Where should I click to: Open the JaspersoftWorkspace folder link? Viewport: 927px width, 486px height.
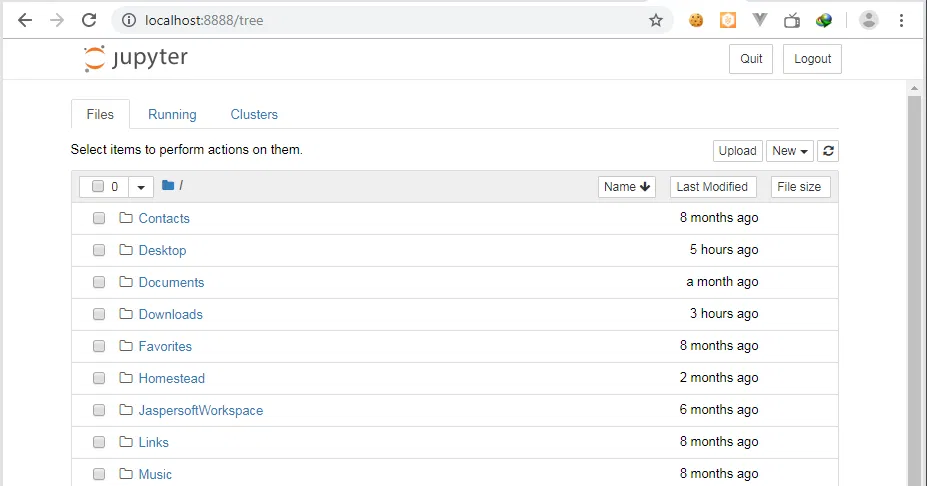(200, 410)
